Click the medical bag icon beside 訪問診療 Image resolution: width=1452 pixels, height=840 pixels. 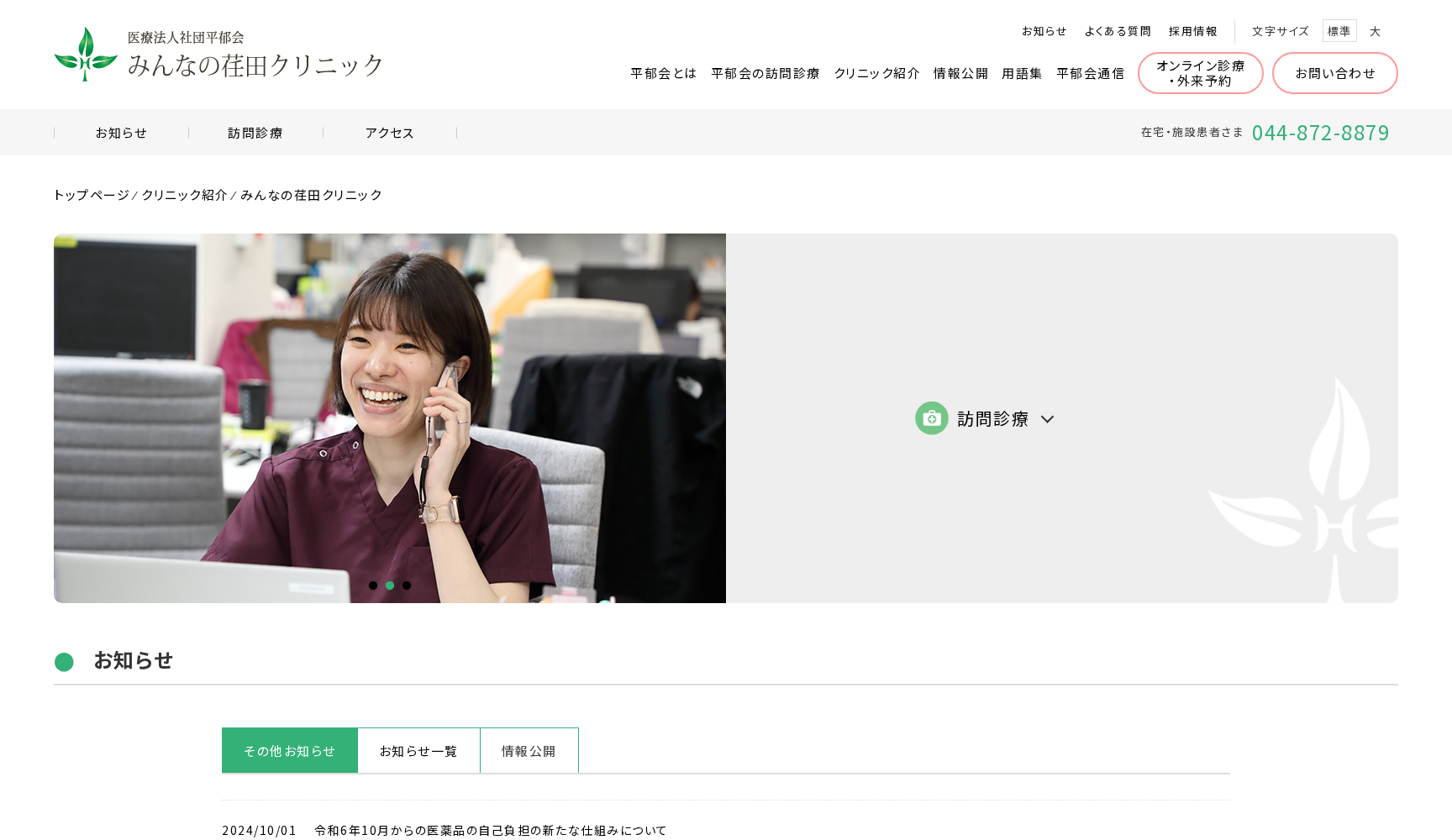[x=931, y=417]
